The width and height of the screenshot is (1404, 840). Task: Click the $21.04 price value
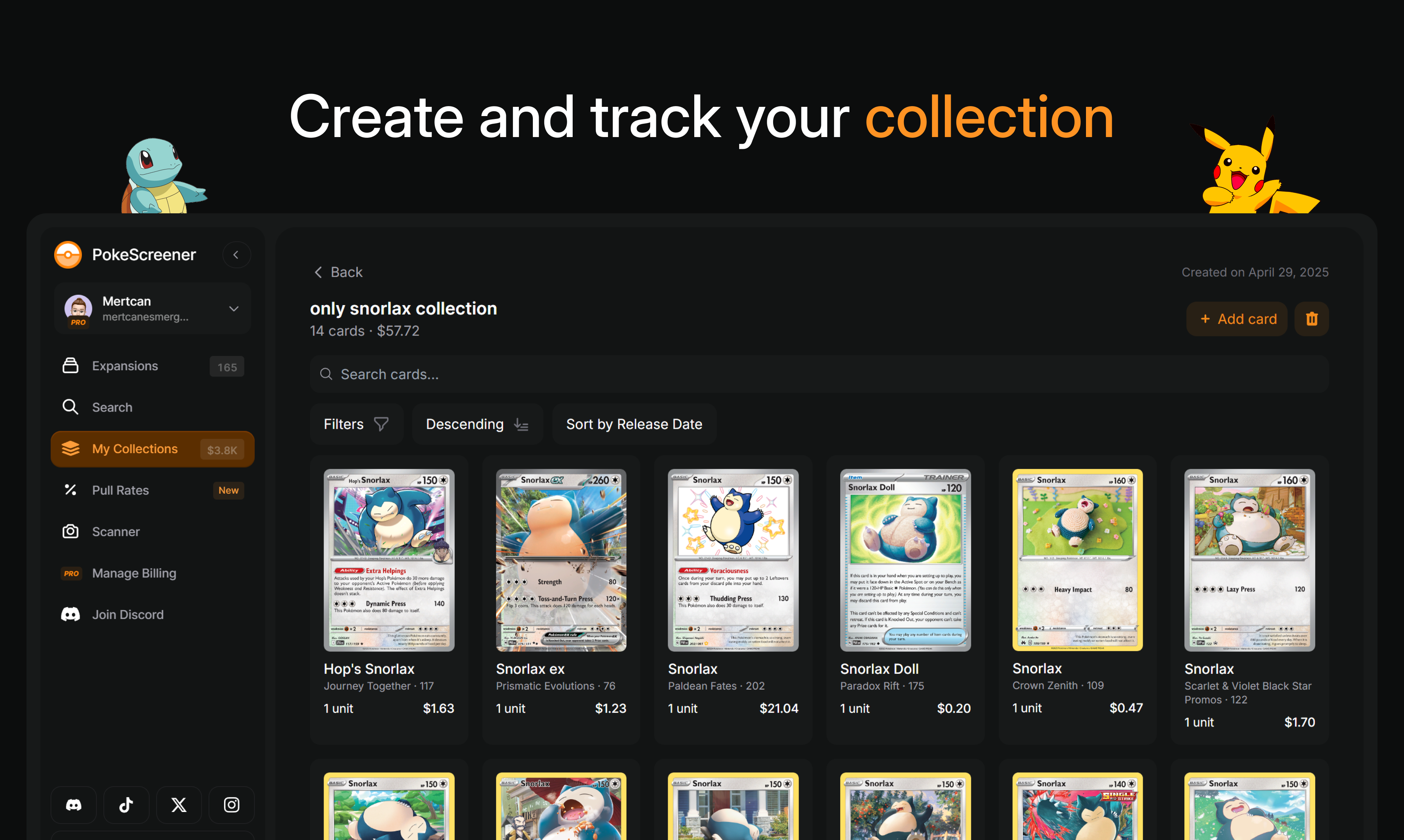[x=778, y=709]
